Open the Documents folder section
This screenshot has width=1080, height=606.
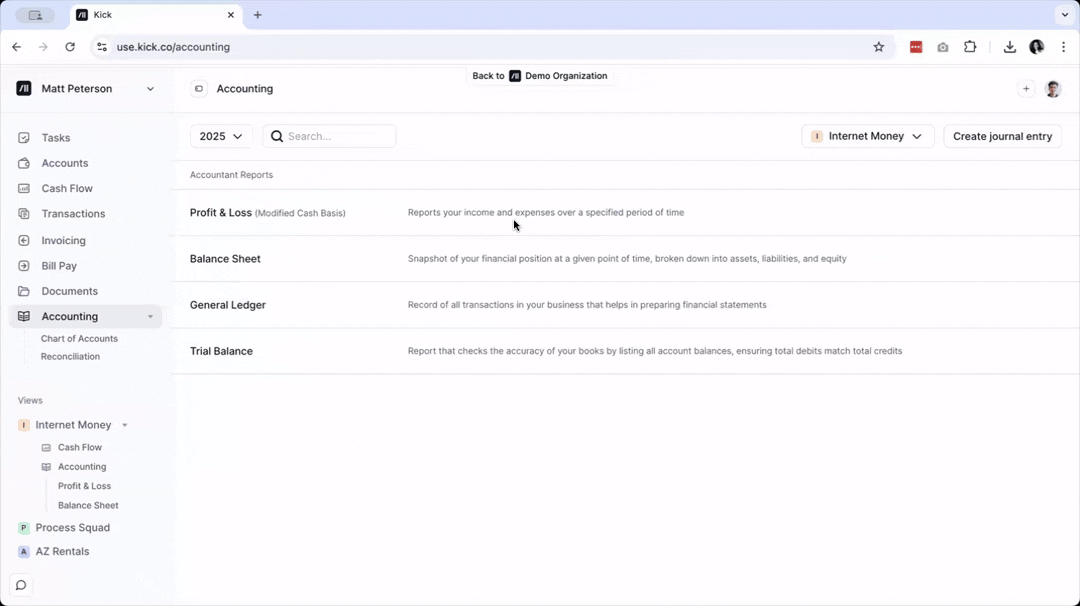pyautogui.click(x=69, y=291)
